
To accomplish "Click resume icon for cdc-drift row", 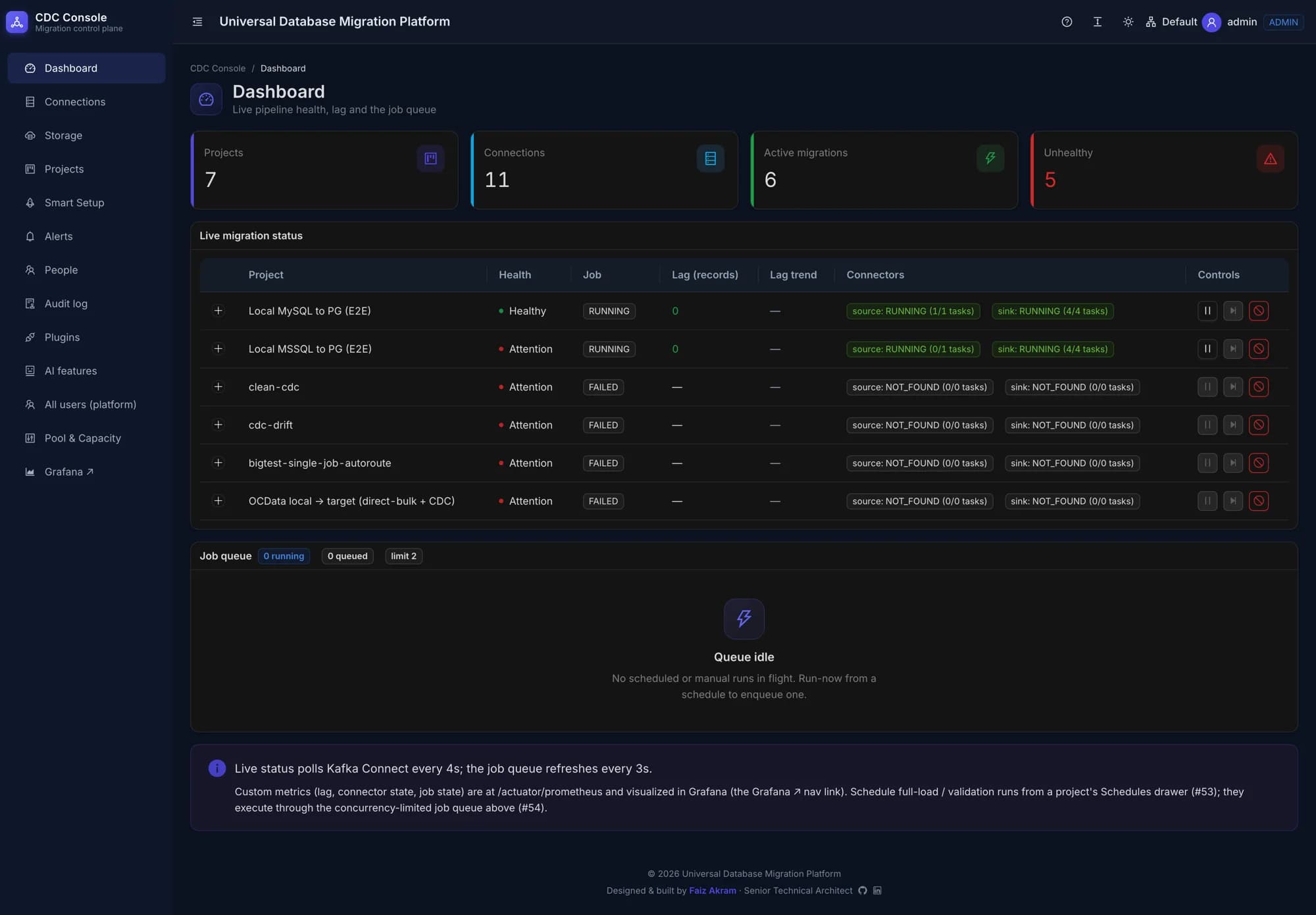I will click(x=1233, y=425).
